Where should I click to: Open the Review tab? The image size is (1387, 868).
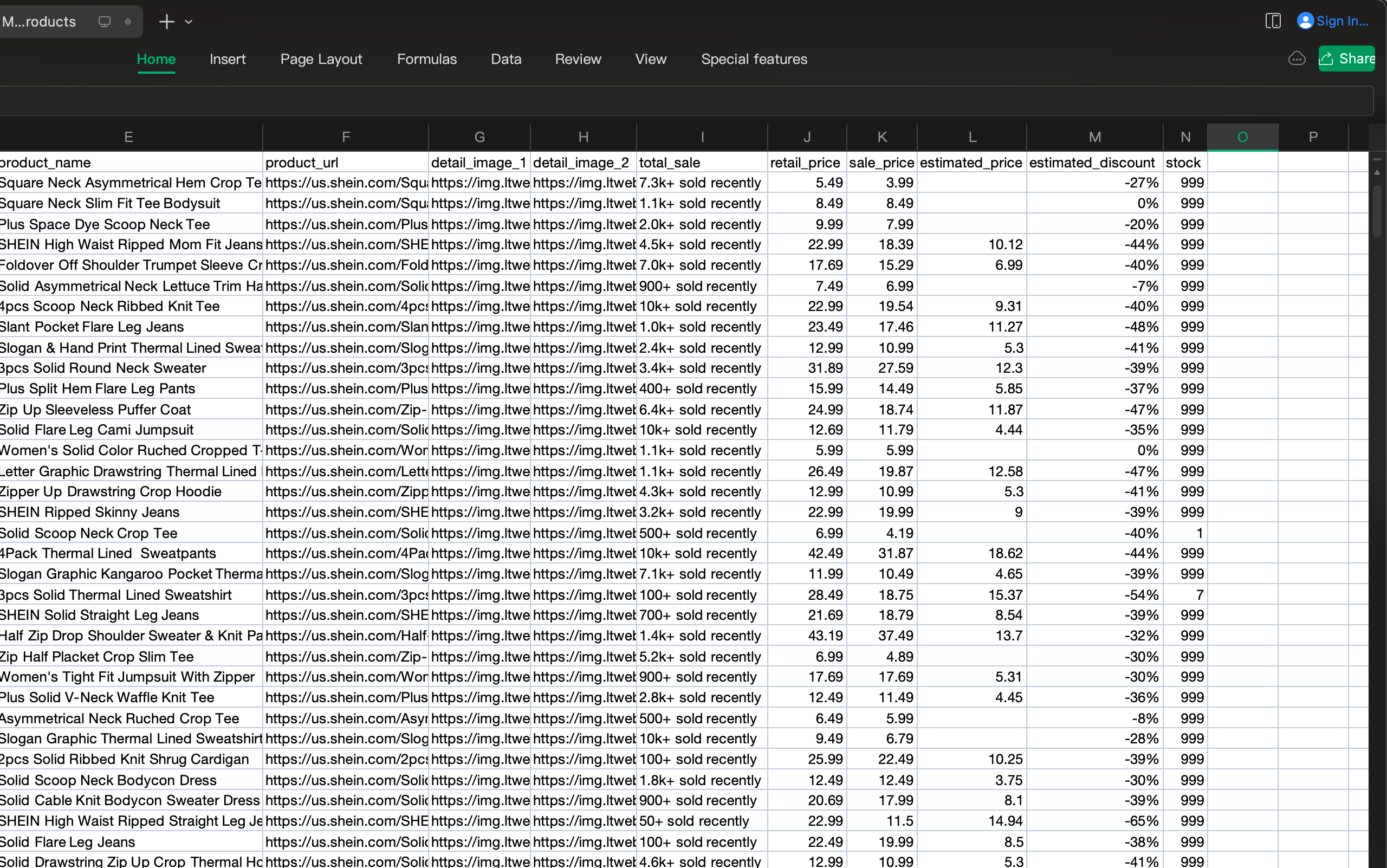[x=578, y=59]
